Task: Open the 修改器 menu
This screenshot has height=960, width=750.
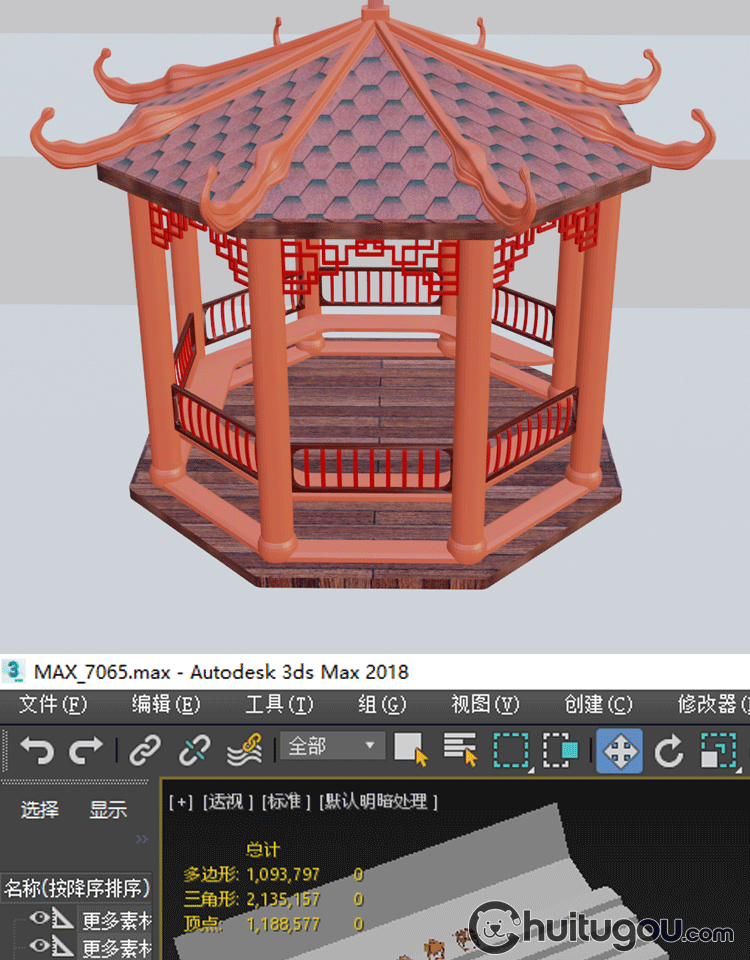Action: [713, 704]
